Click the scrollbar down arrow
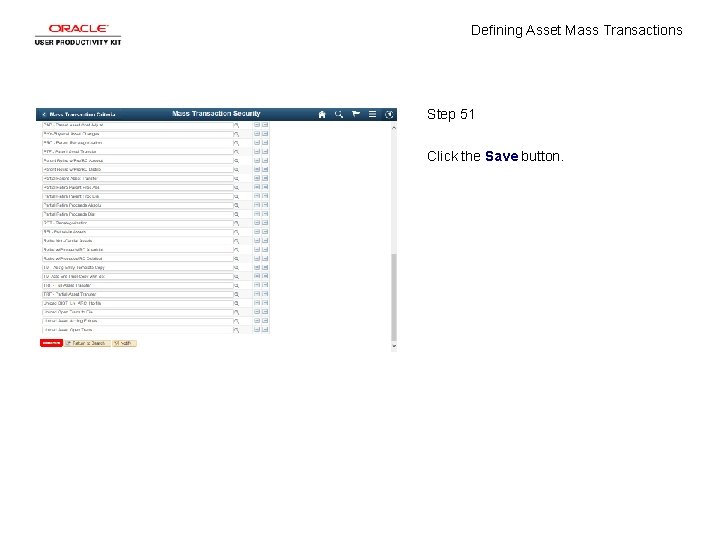Viewport: 720px width, 540px height. point(394,346)
